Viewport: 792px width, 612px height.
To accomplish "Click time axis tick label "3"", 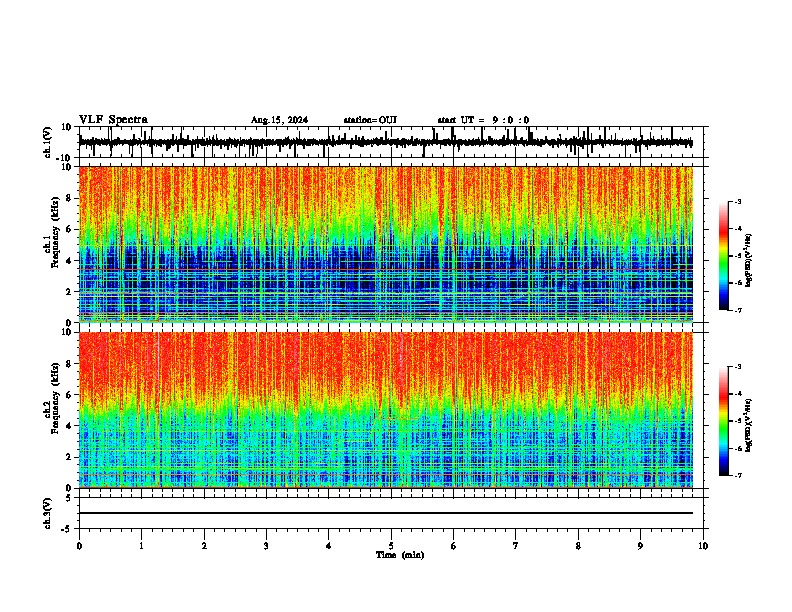I will (x=266, y=546).
